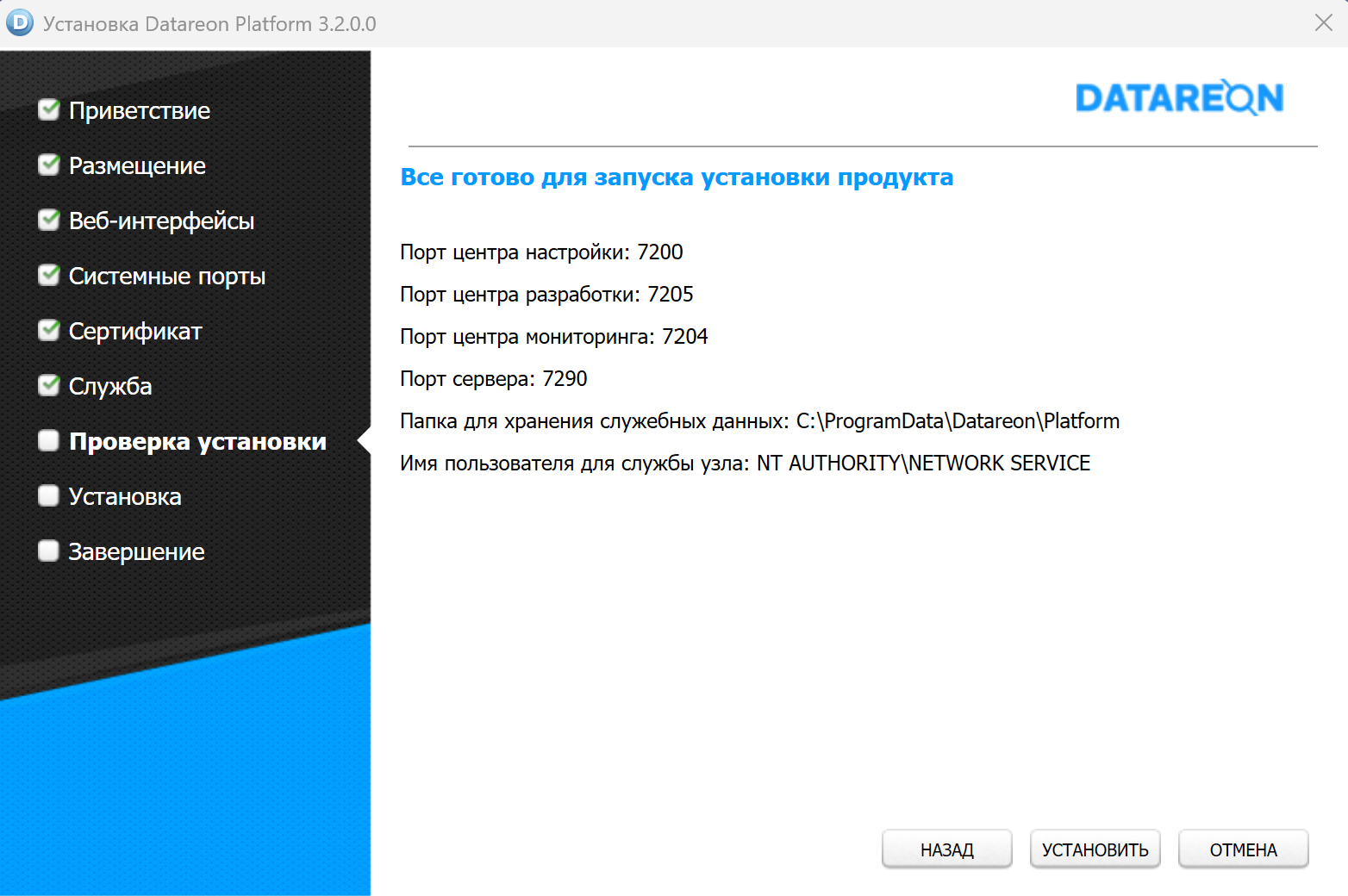Screen dimensions: 1348x896
Task: Click the DATAREON logo
Action: point(1179,98)
